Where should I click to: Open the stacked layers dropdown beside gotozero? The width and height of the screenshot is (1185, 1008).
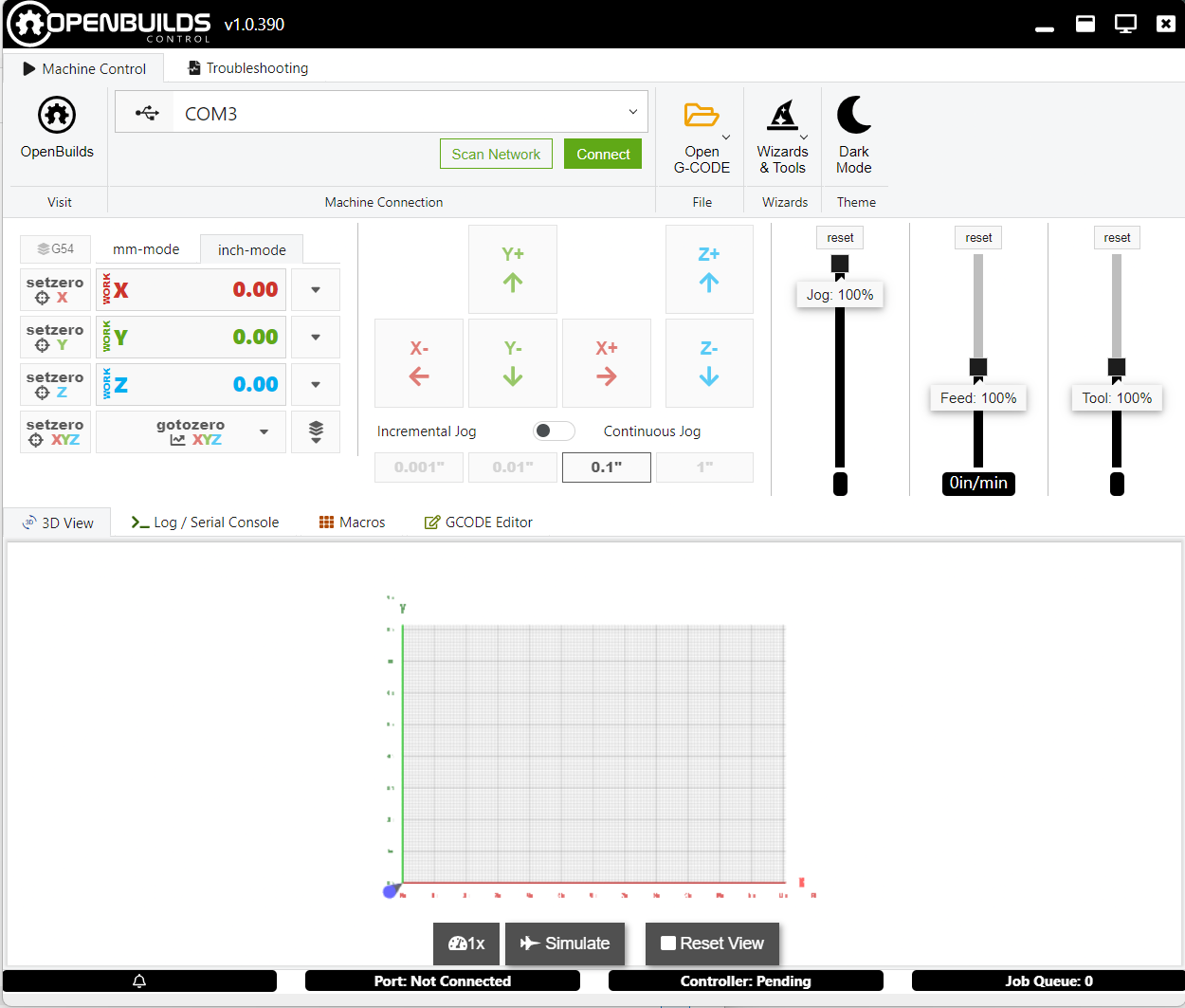316,431
